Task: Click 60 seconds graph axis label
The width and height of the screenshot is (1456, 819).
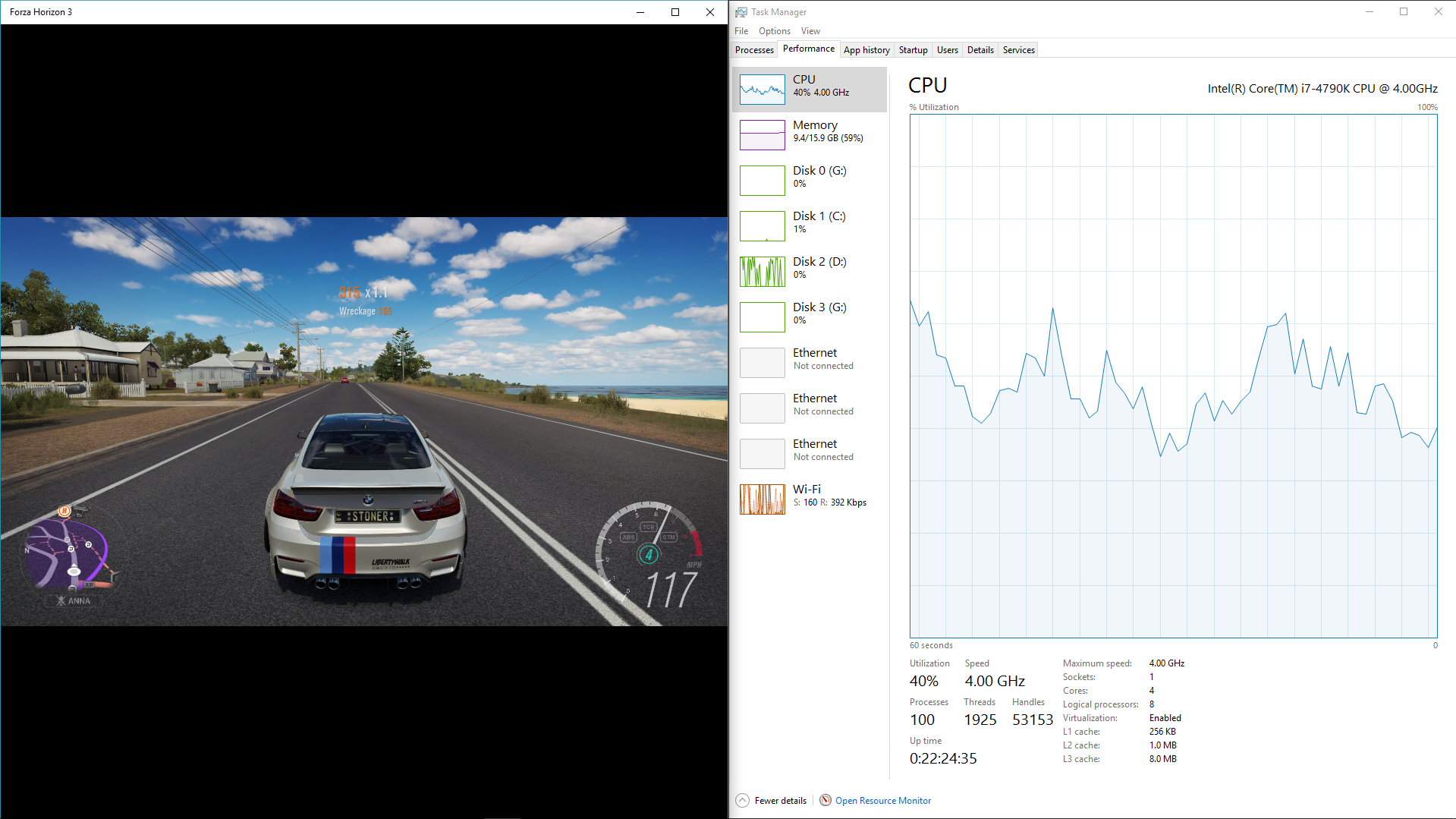Action: tap(931, 646)
